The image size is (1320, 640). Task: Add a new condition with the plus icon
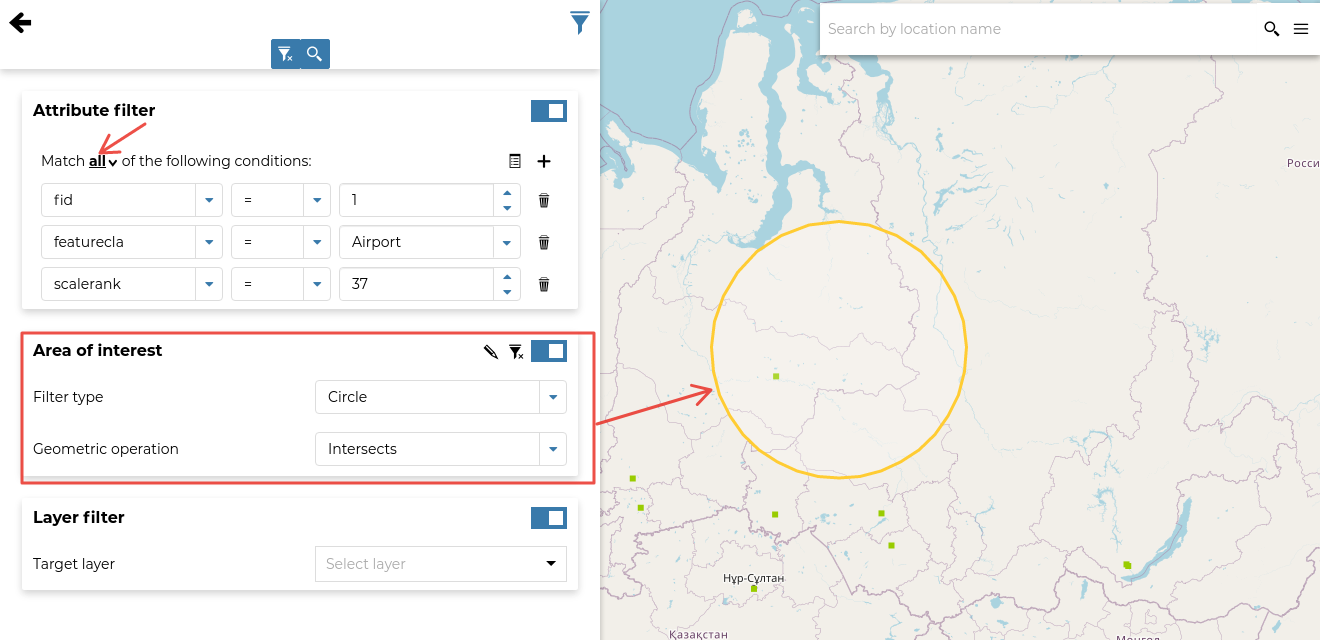[546, 160]
